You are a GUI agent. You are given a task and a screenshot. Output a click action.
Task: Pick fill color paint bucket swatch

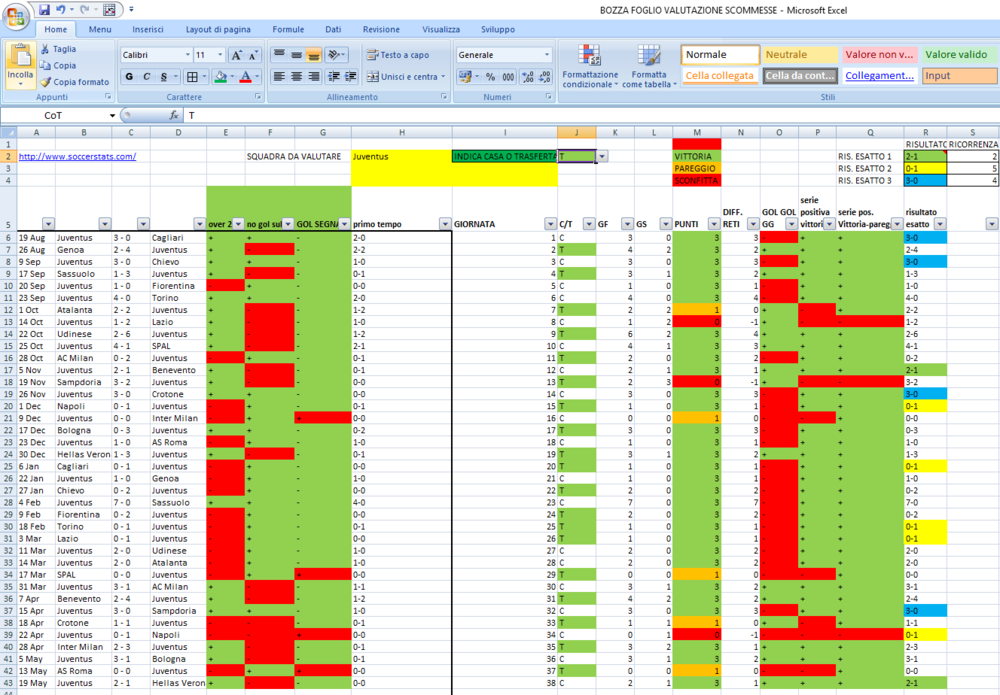click(x=221, y=77)
